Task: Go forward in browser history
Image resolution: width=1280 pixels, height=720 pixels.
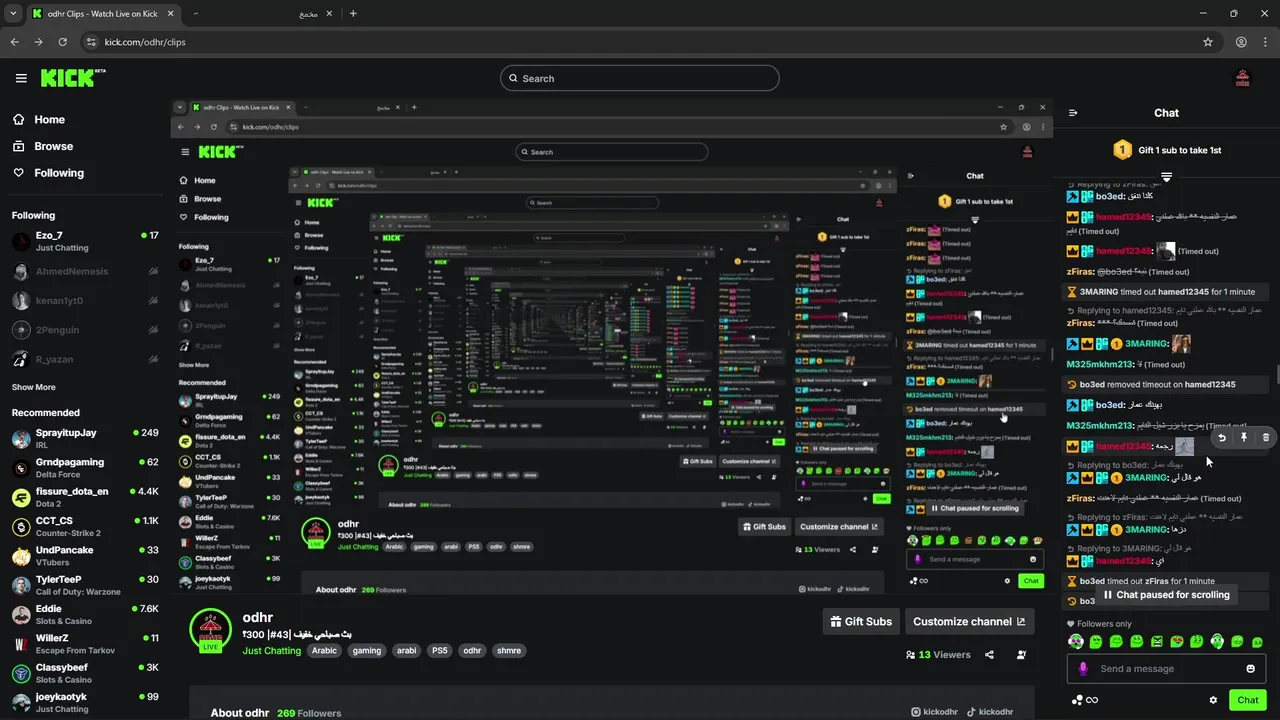Action: (38, 42)
